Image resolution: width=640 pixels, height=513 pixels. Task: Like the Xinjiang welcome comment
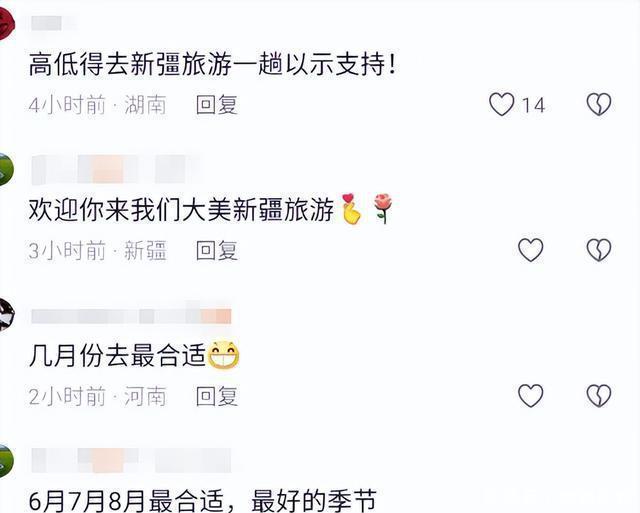click(531, 250)
